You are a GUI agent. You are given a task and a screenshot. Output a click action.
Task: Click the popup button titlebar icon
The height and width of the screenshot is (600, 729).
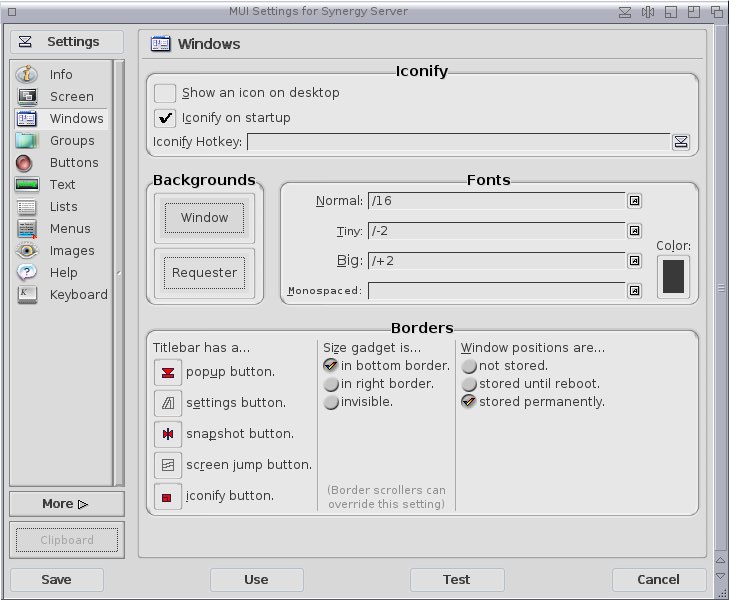[x=167, y=373]
